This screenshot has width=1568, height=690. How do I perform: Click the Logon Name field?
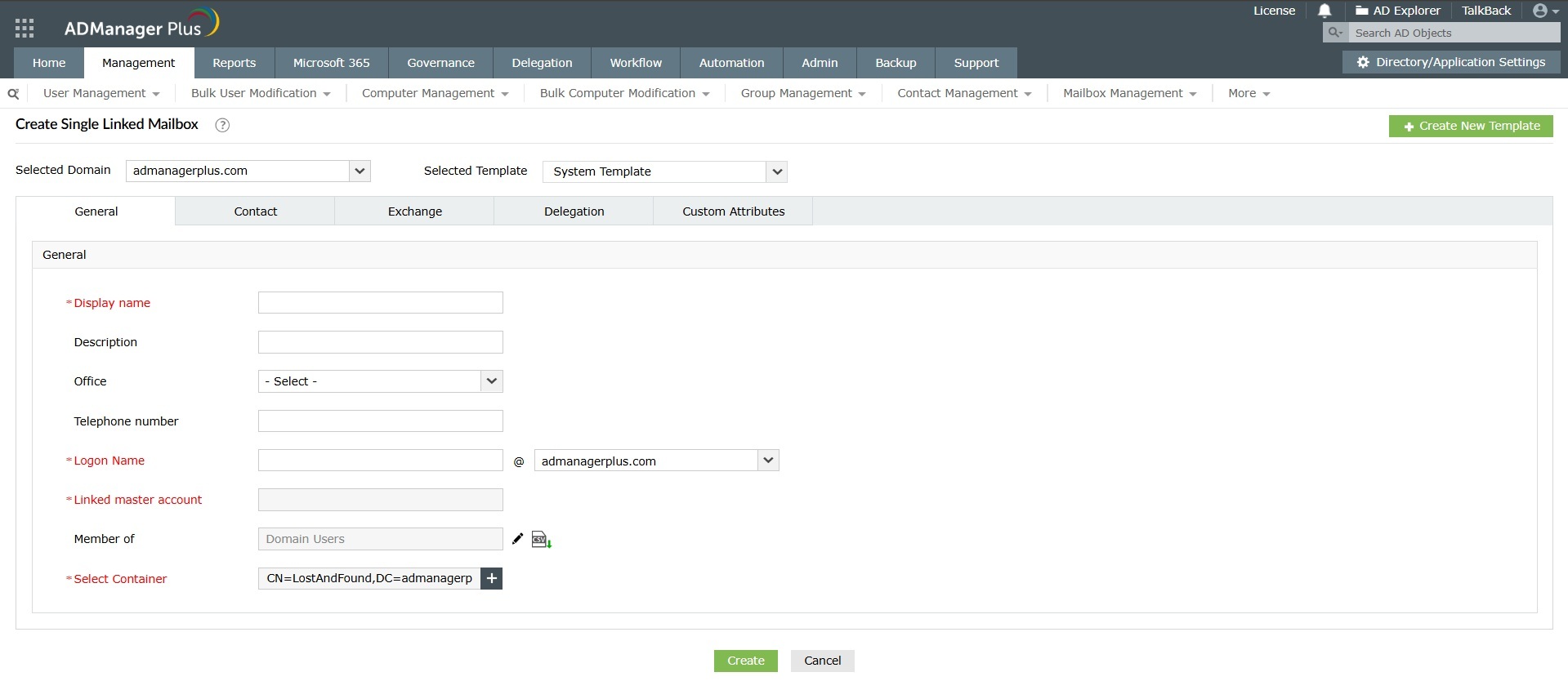(381, 461)
